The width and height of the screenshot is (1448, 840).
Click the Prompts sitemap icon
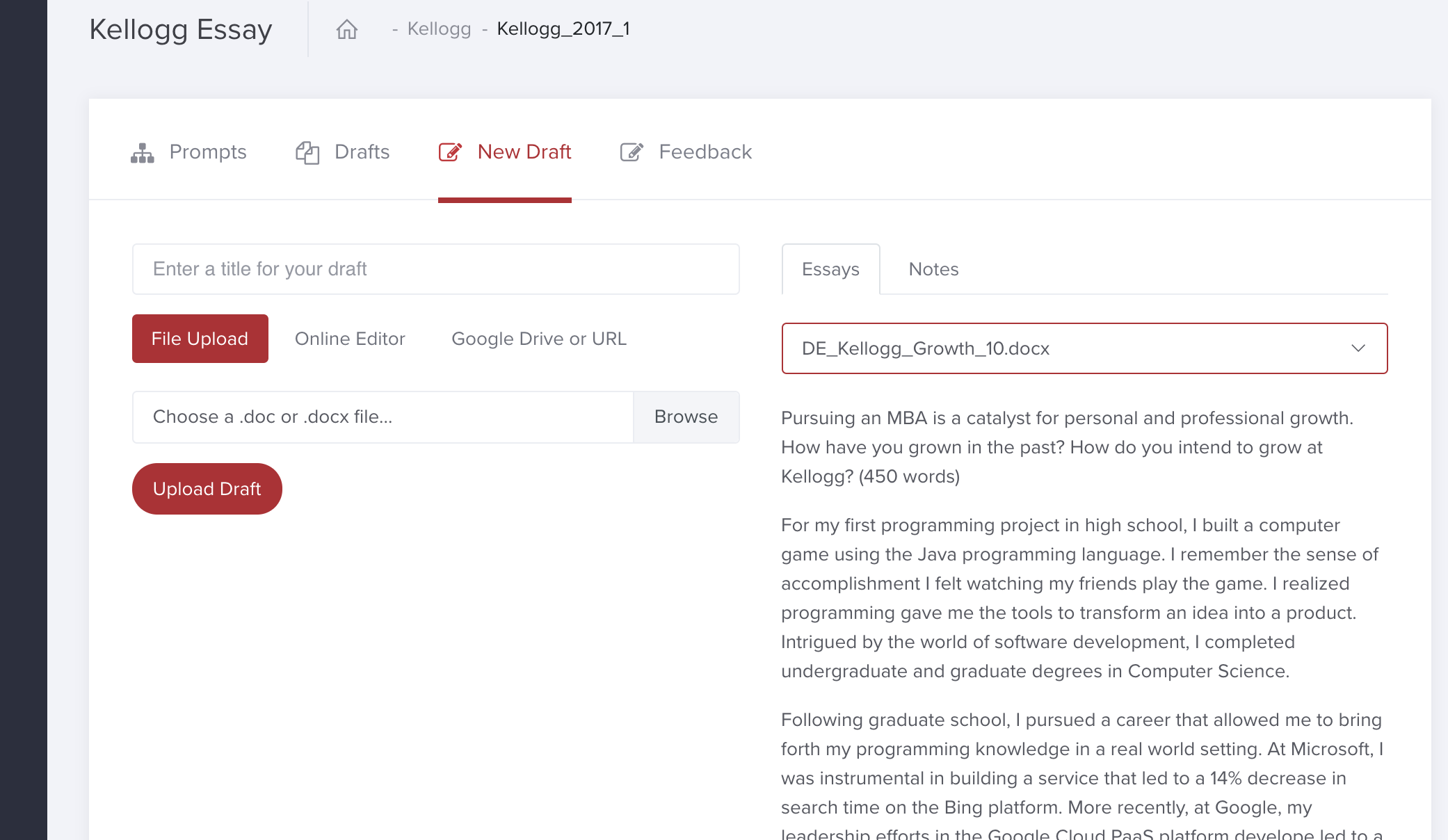(143, 152)
